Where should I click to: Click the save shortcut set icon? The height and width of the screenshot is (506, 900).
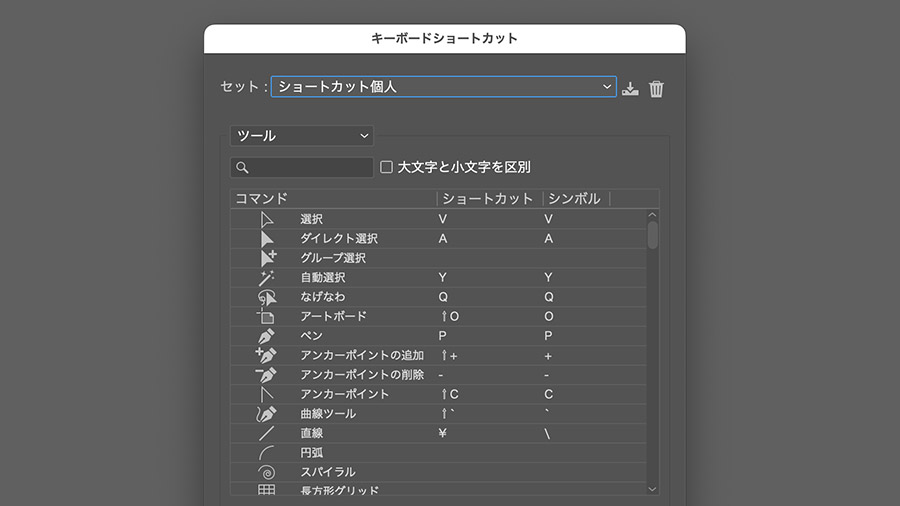(630, 88)
